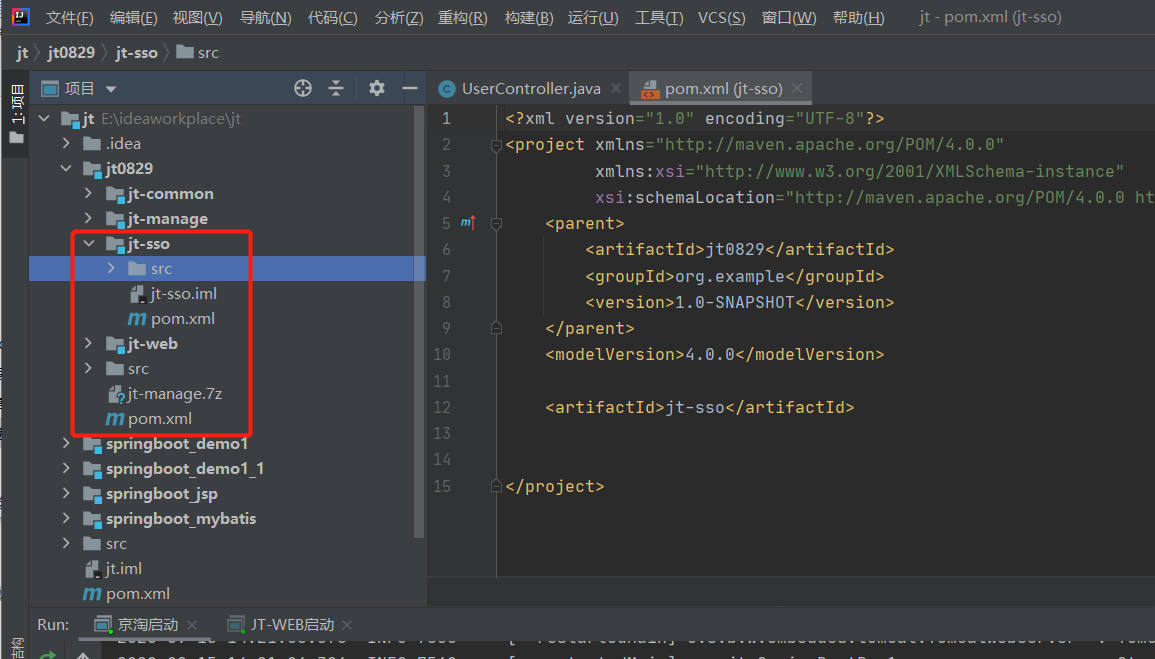Viewport: 1155px width, 659px height.
Task: Click line number 15 in gutter
Action: 442,486
